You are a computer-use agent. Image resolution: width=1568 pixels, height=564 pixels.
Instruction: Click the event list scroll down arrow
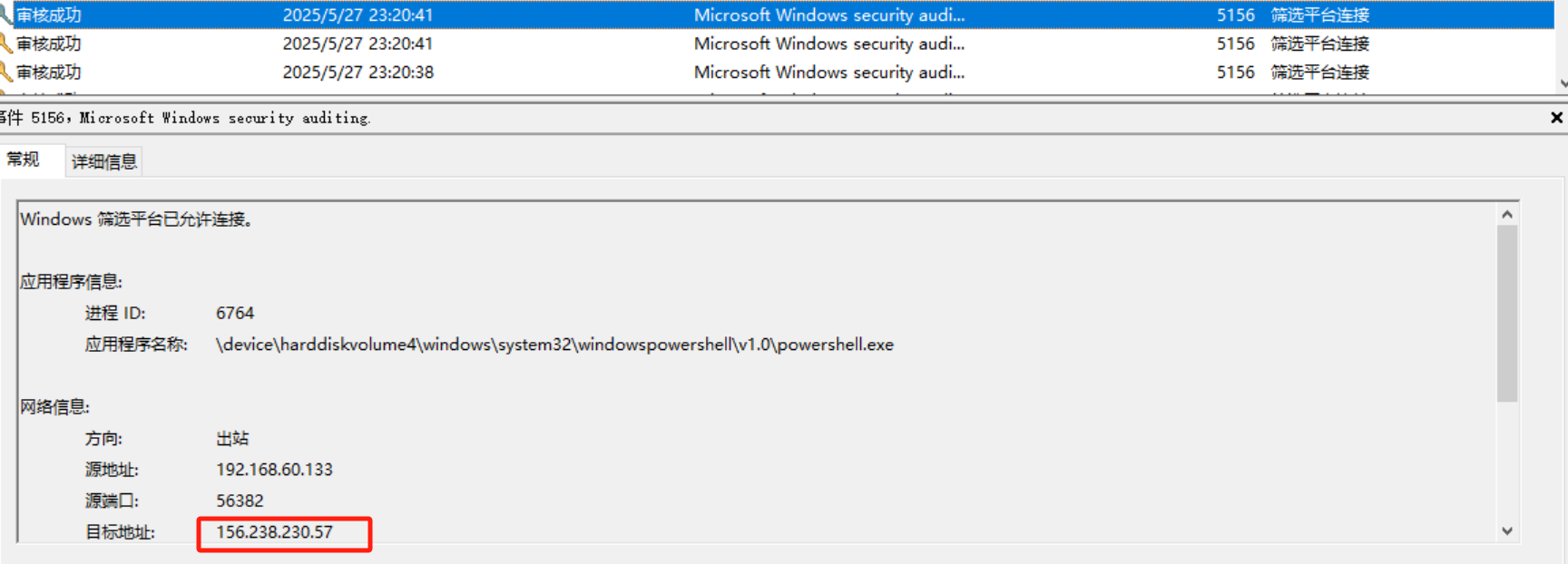1563,83
